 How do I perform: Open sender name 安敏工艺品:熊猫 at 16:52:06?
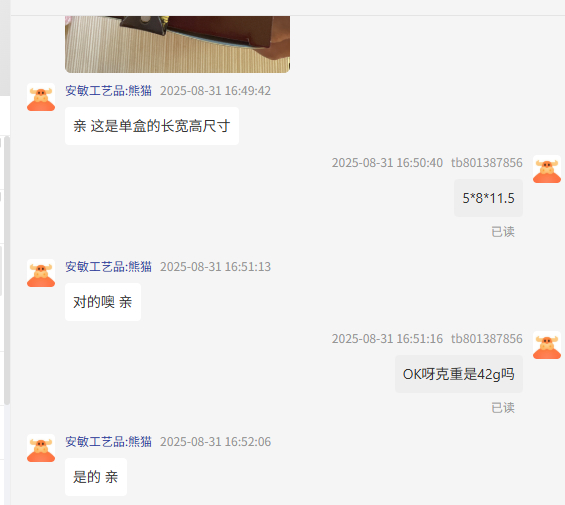coord(108,442)
